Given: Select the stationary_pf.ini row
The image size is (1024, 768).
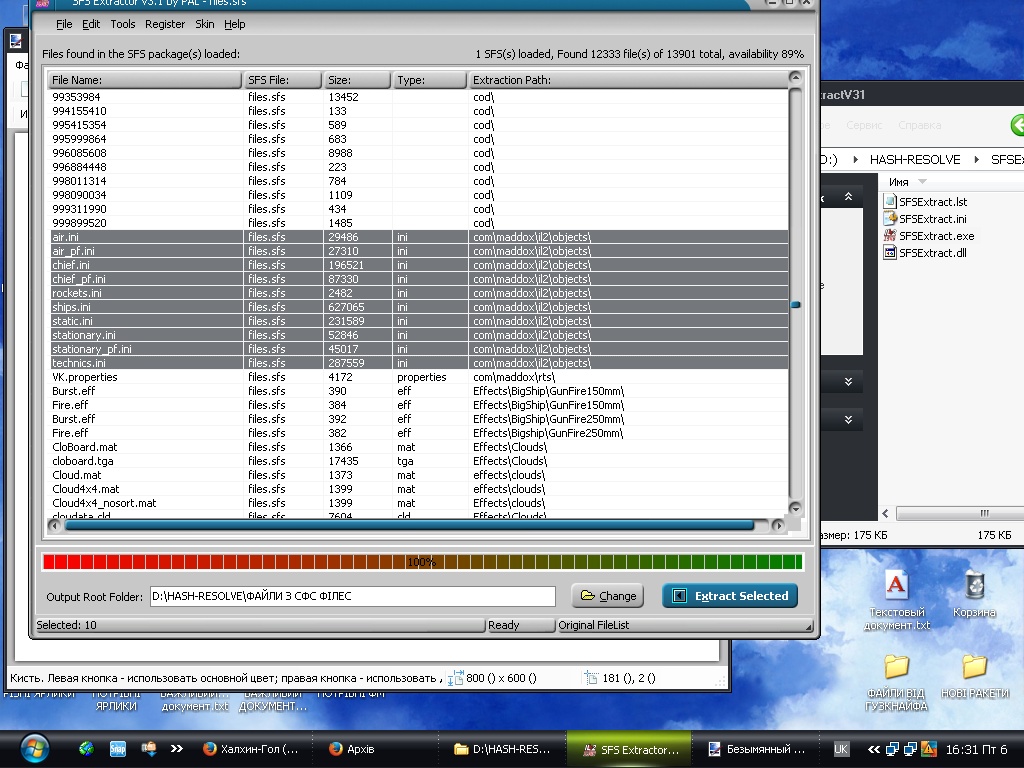Looking at the screenshot, I should [419, 349].
